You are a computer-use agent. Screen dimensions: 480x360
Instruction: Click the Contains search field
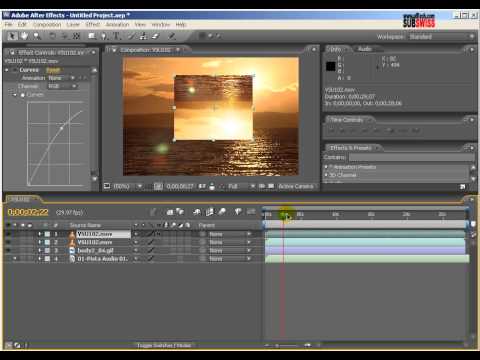(411, 157)
